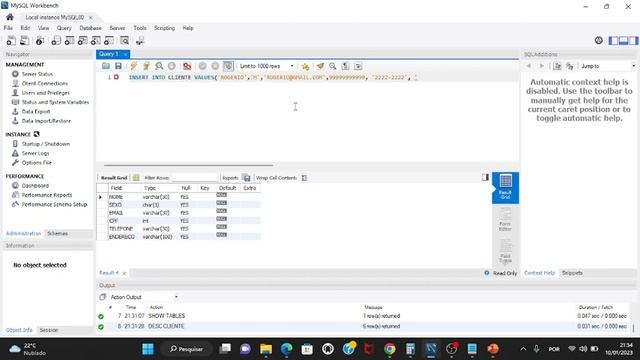Switch to Field Types view

505,252
